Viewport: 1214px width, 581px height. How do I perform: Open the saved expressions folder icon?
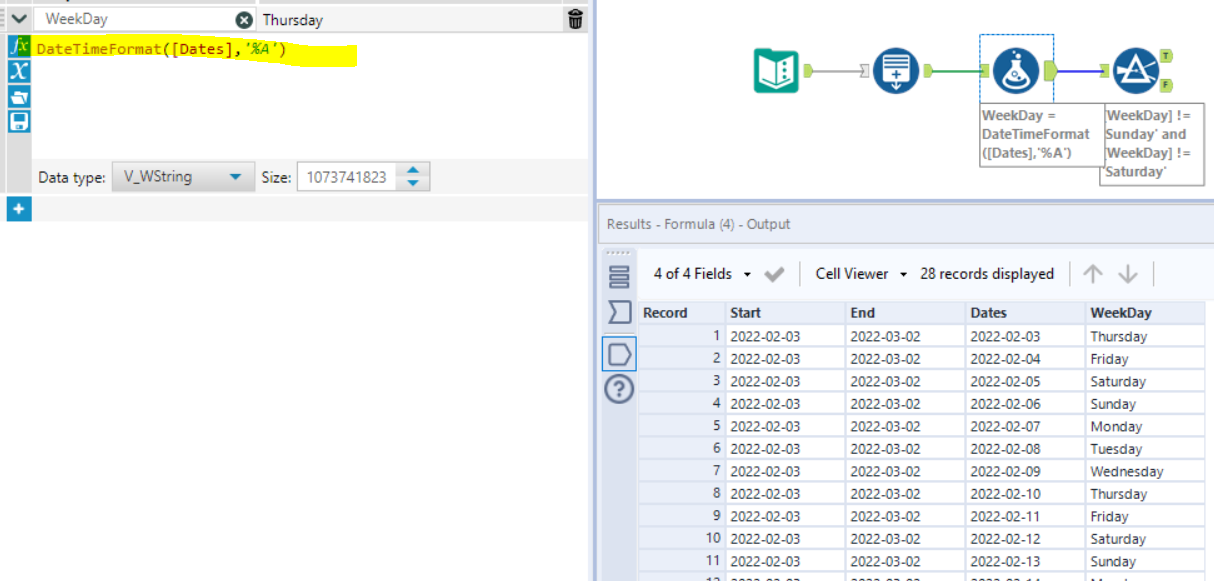[x=17, y=96]
